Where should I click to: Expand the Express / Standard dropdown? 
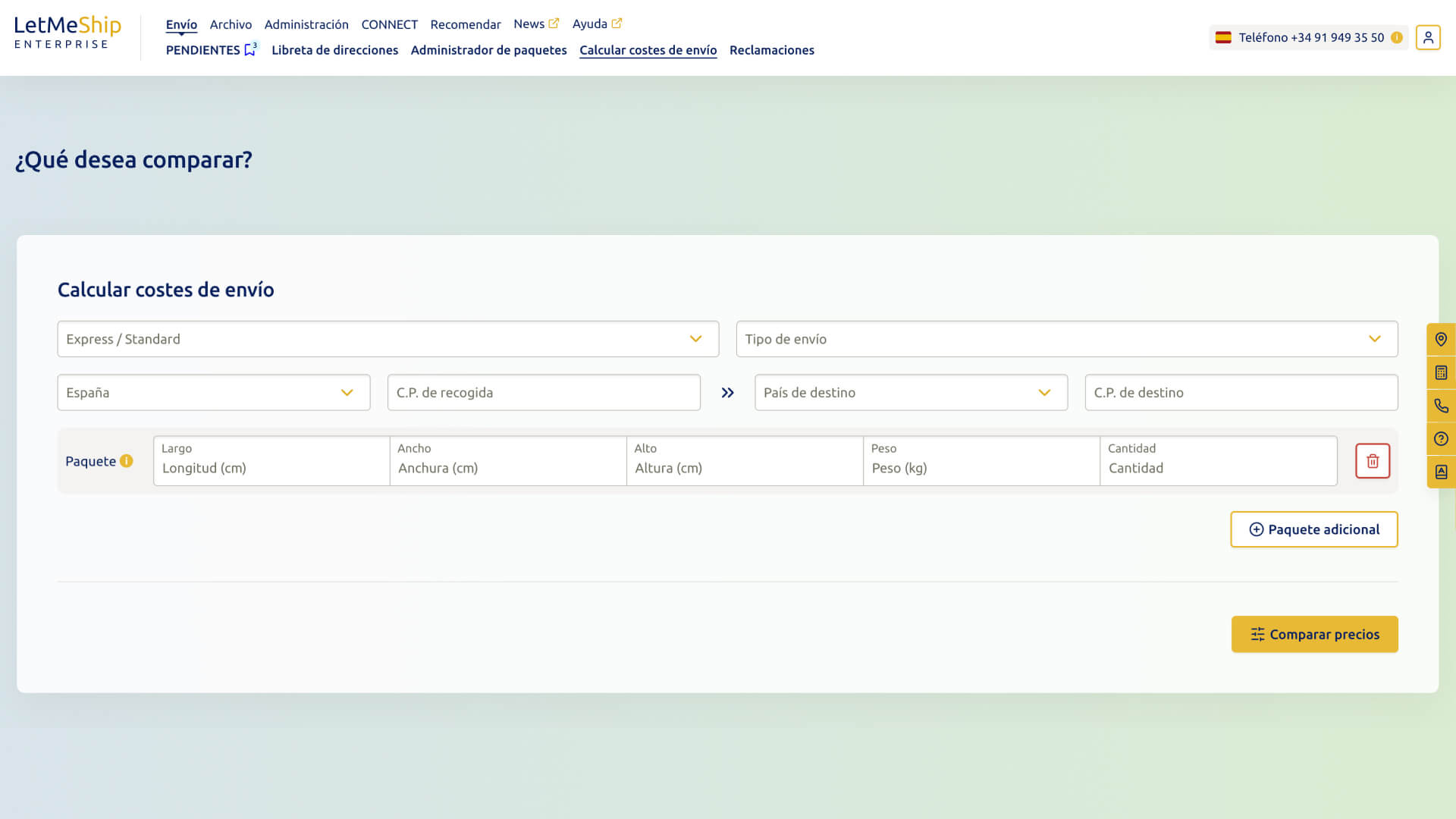[388, 339]
